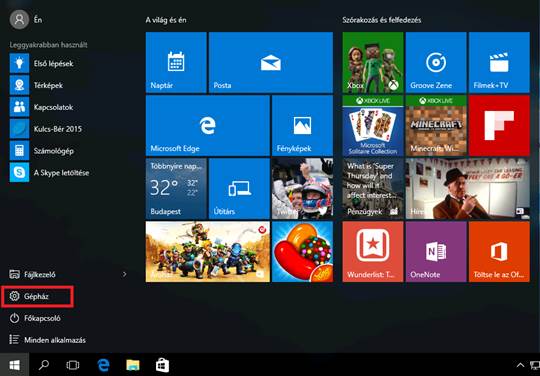Viewport: 540px width, 376px height.
Task: Open the Groove Zene tile
Action: tap(436, 62)
